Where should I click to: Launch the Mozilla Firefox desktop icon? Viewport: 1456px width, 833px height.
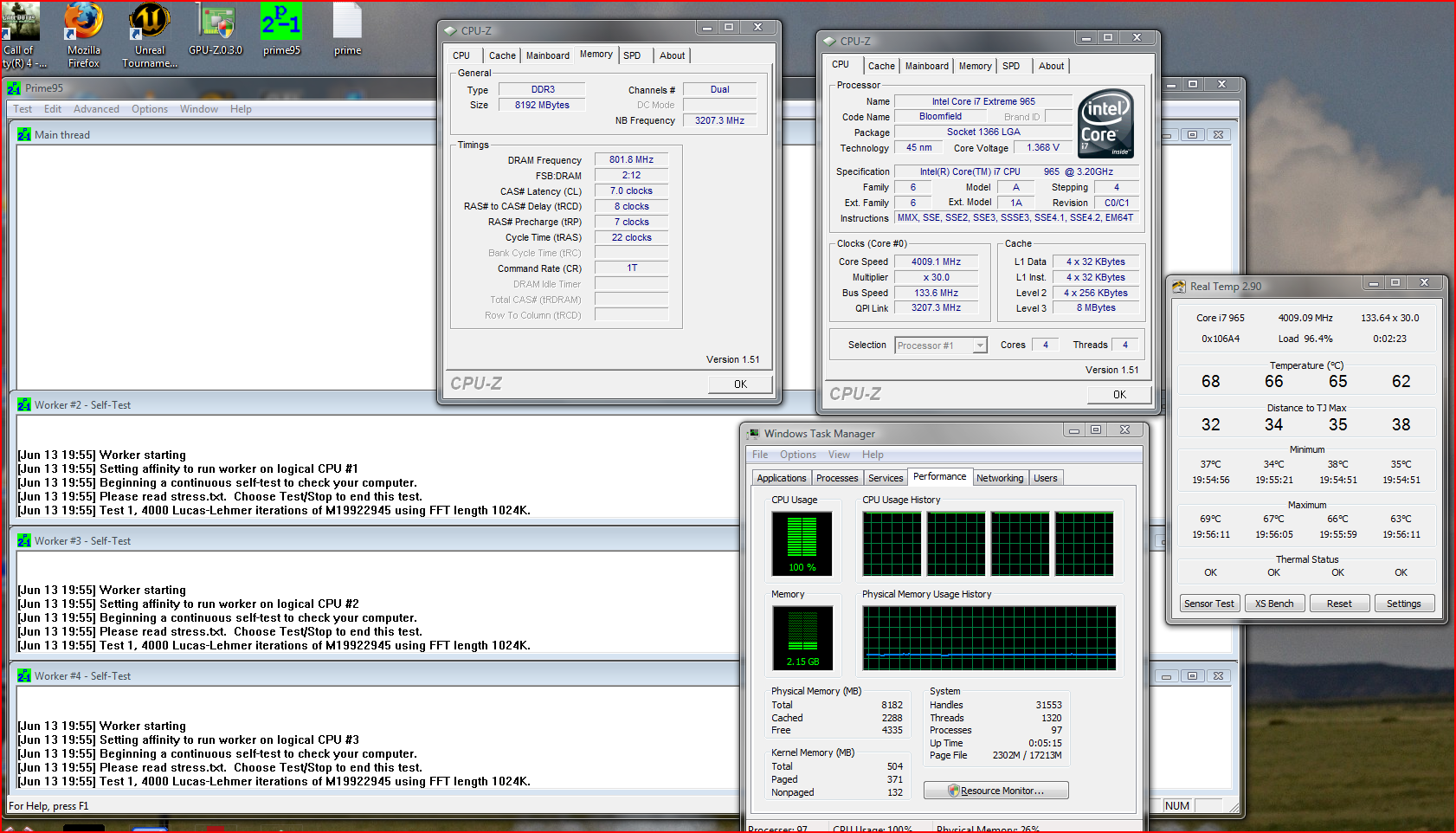(x=84, y=36)
